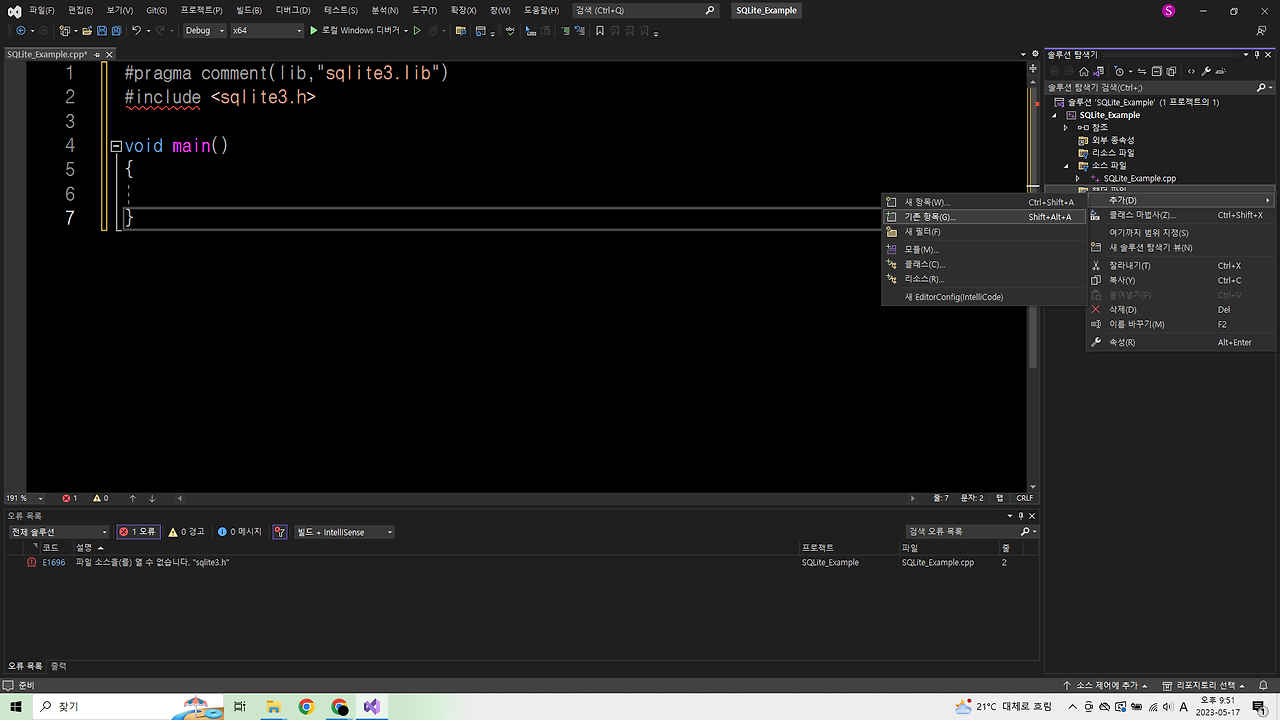Click the 설명 column header in error list
Image resolution: width=1280 pixels, height=720 pixels.
[83, 548]
